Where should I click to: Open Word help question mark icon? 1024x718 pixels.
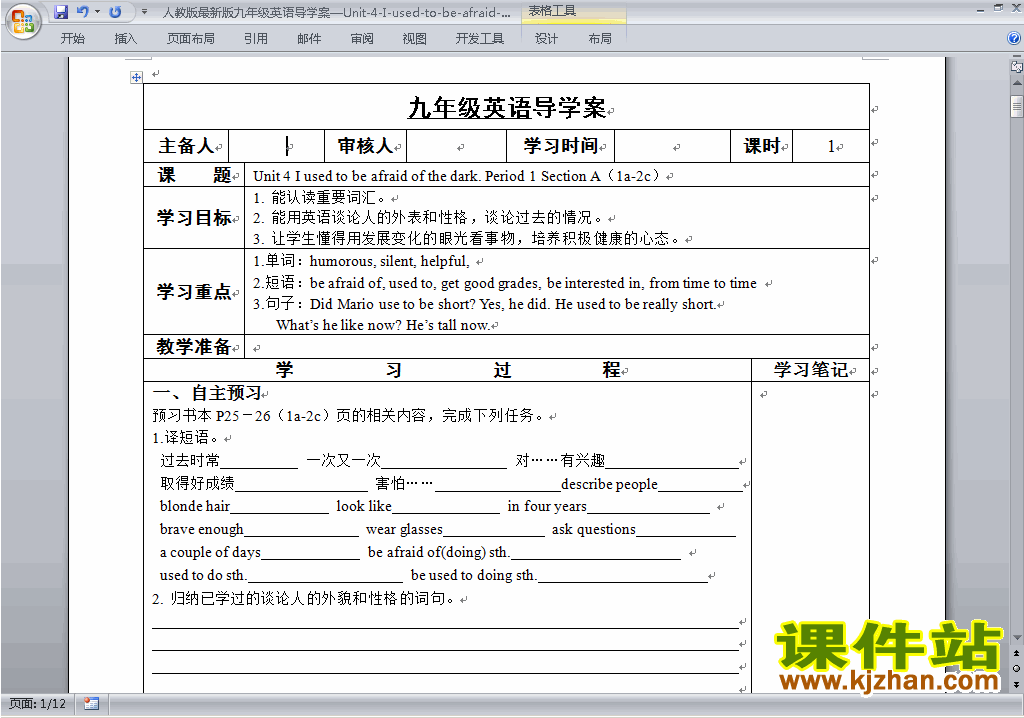pyautogui.click(x=1014, y=39)
